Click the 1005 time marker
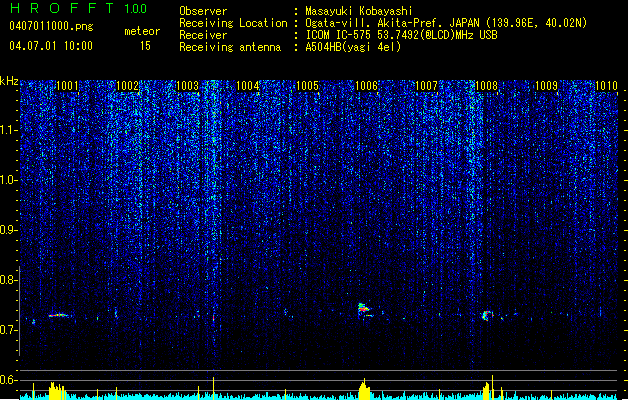This screenshot has height=400, width=629. coord(307,85)
